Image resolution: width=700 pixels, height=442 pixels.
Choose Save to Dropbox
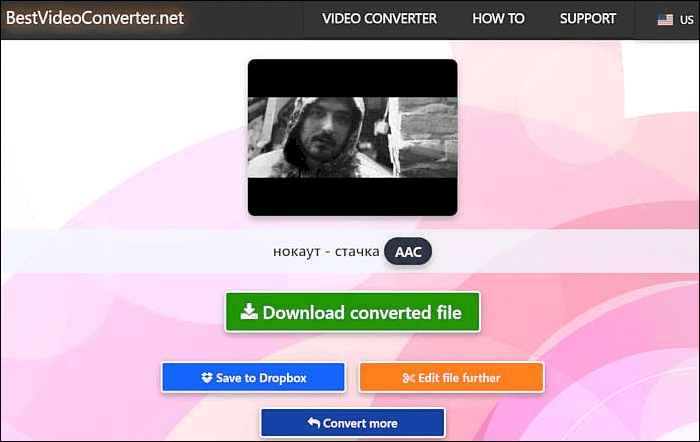253,378
